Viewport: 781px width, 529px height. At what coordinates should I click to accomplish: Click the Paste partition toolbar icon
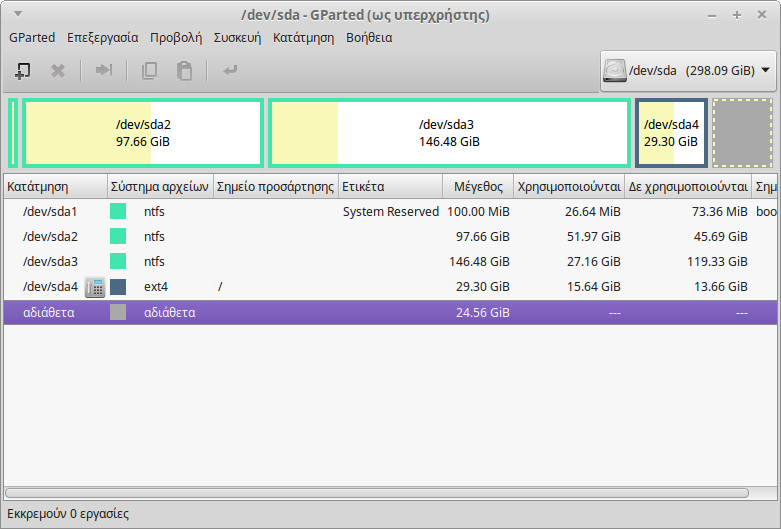(x=184, y=71)
